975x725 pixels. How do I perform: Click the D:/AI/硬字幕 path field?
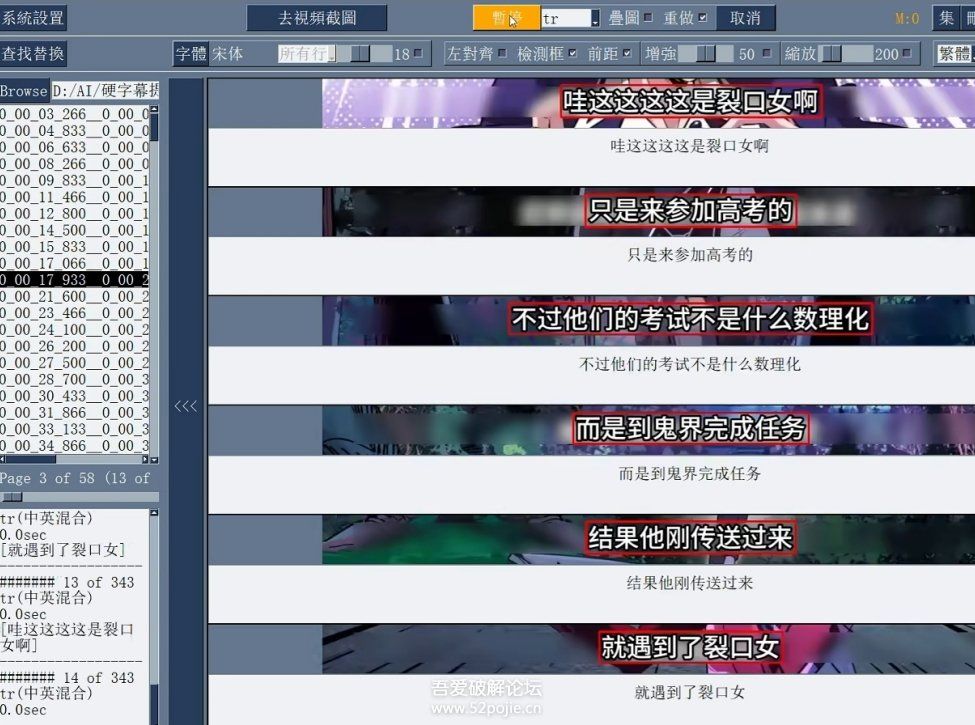click(x=104, y=91)
